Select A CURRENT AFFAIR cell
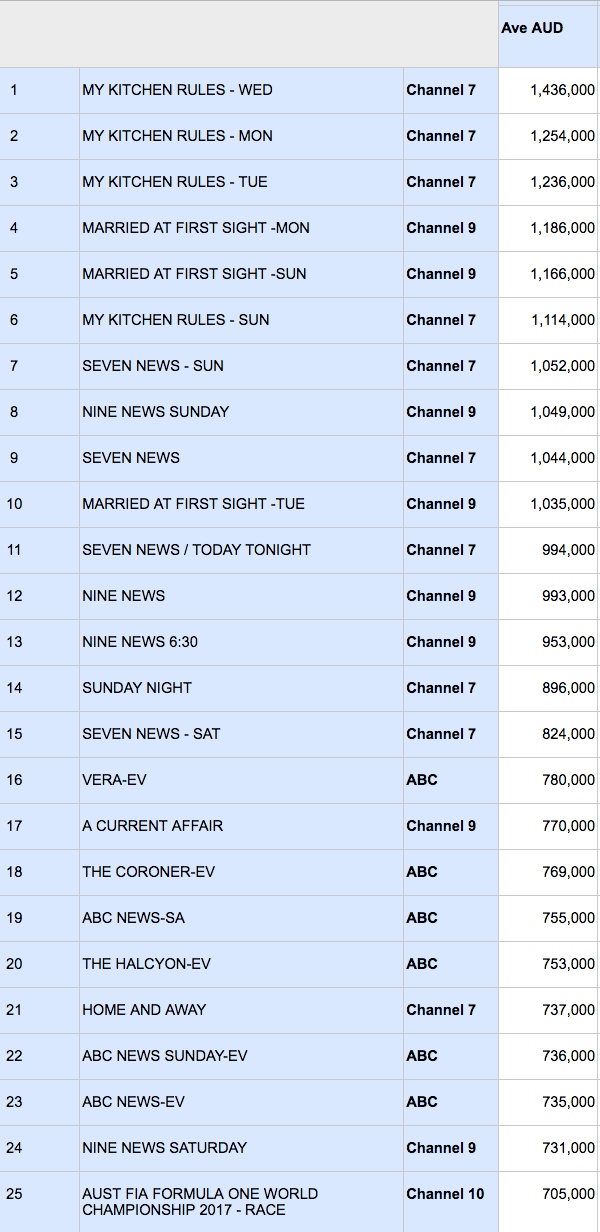 [x=241, y=826]
